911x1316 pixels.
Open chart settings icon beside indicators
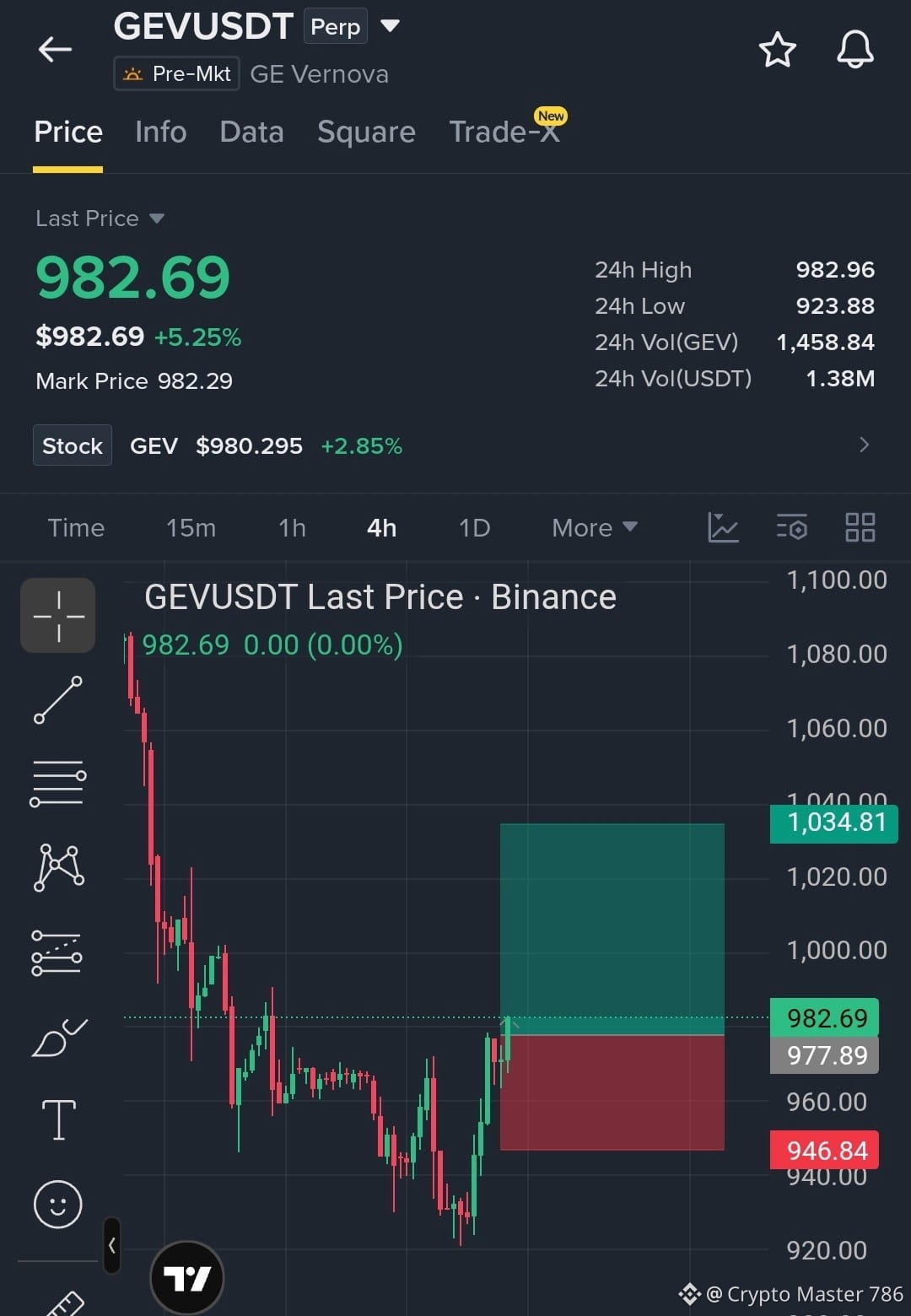pyautogui.click(x=791, y=528)
